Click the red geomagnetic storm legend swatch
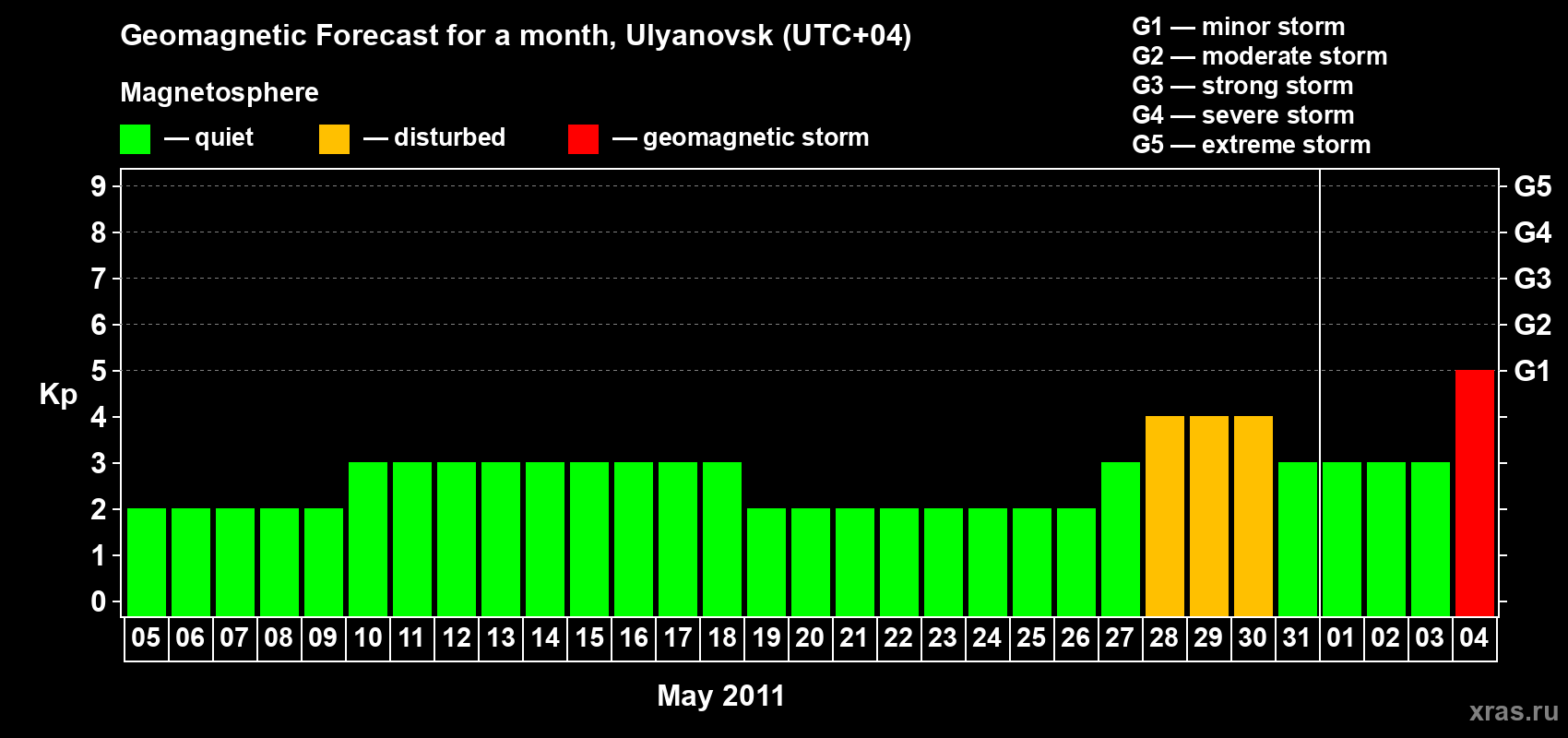The width and height of the screenshot is (1568, 738). [583, 139]
